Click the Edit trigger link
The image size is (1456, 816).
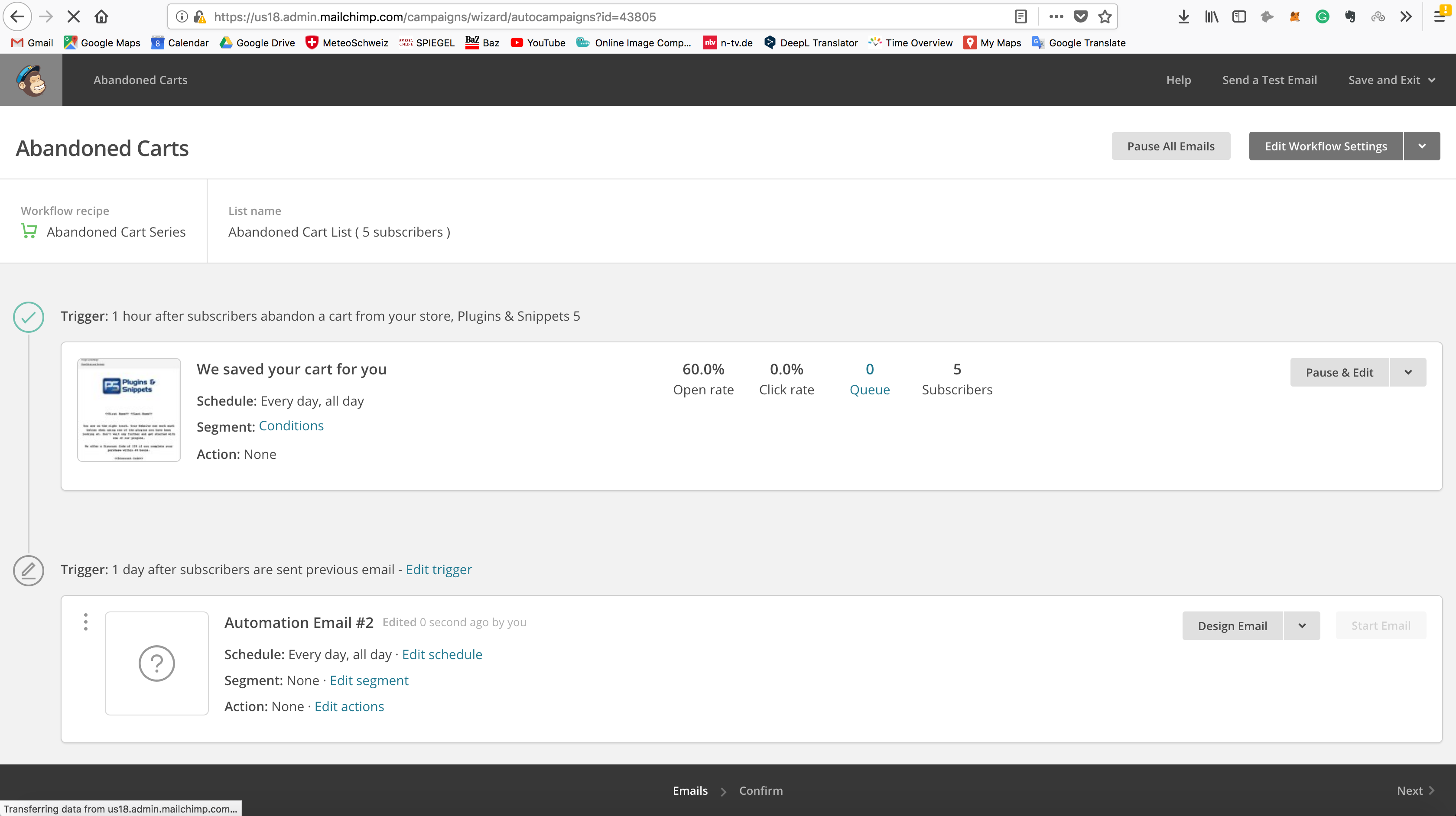[x=439, y=569]
